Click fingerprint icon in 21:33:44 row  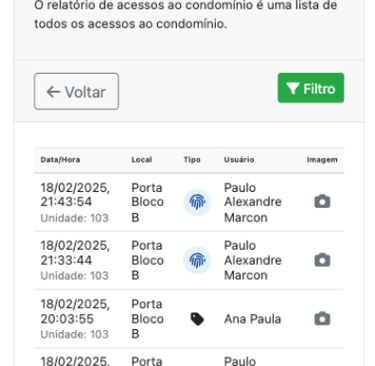point(197,260)
